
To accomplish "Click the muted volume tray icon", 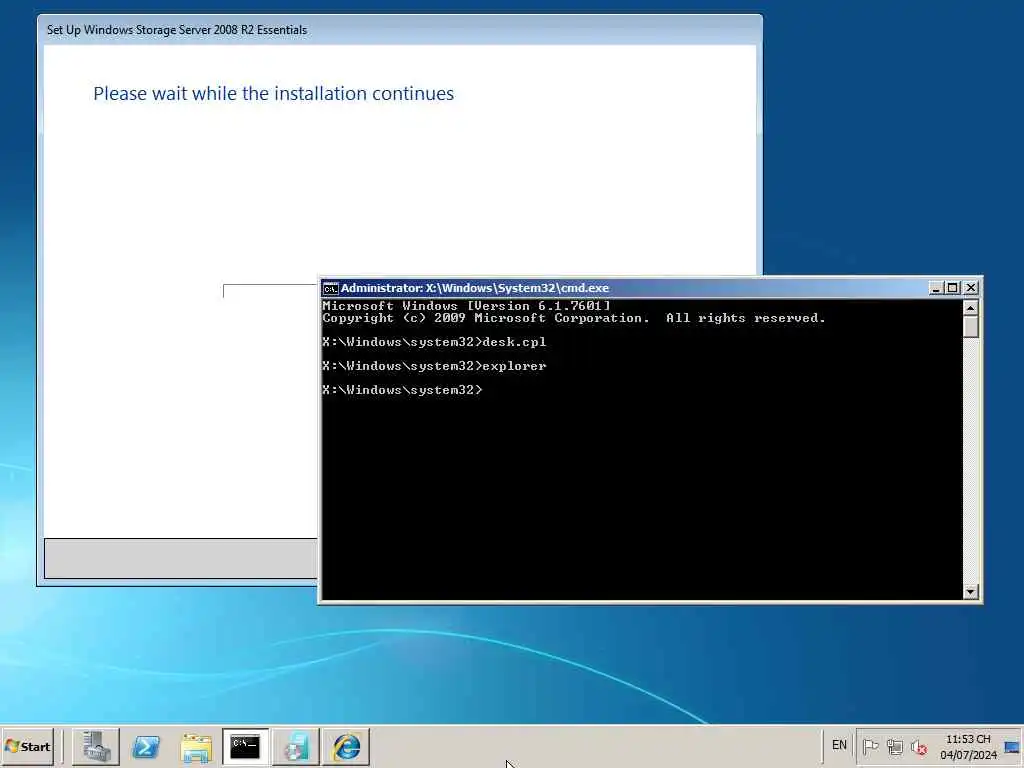I will (x=919, y=746).
